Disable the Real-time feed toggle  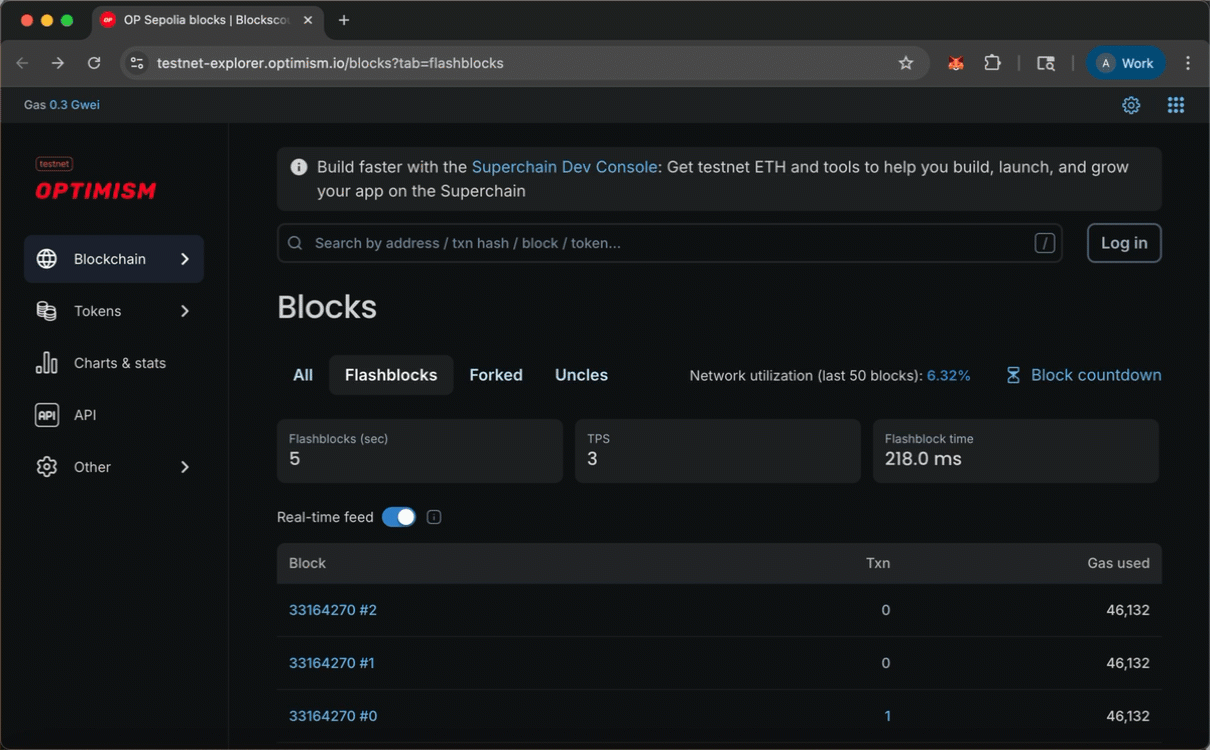[398, 517]
